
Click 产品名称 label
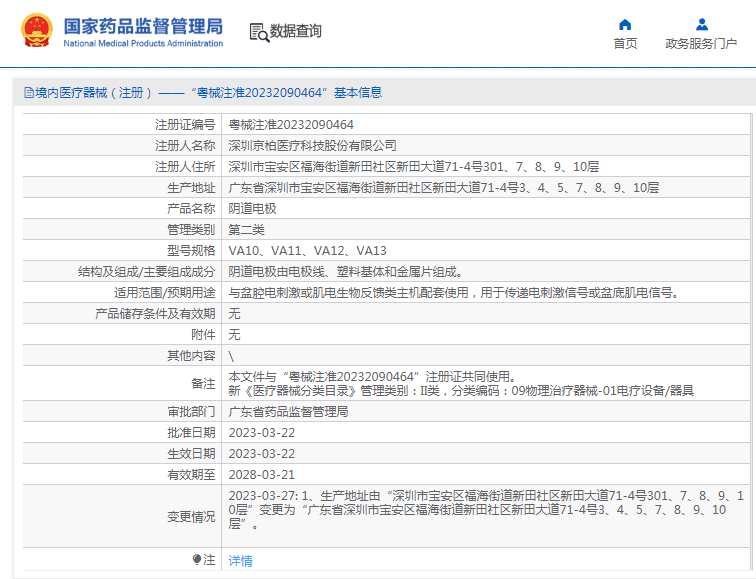[191, 209]
